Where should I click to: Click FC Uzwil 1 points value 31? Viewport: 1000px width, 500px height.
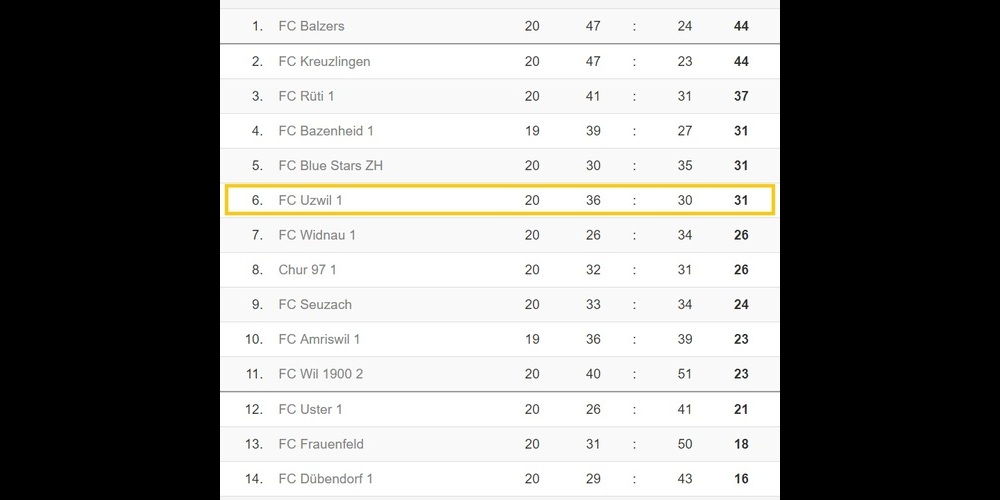(741, 200)
